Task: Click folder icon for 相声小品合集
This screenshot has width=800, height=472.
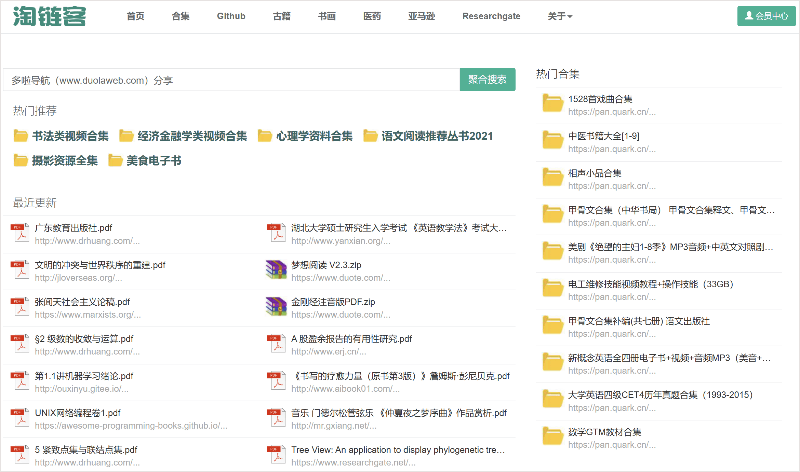Action: click(553, 178)
